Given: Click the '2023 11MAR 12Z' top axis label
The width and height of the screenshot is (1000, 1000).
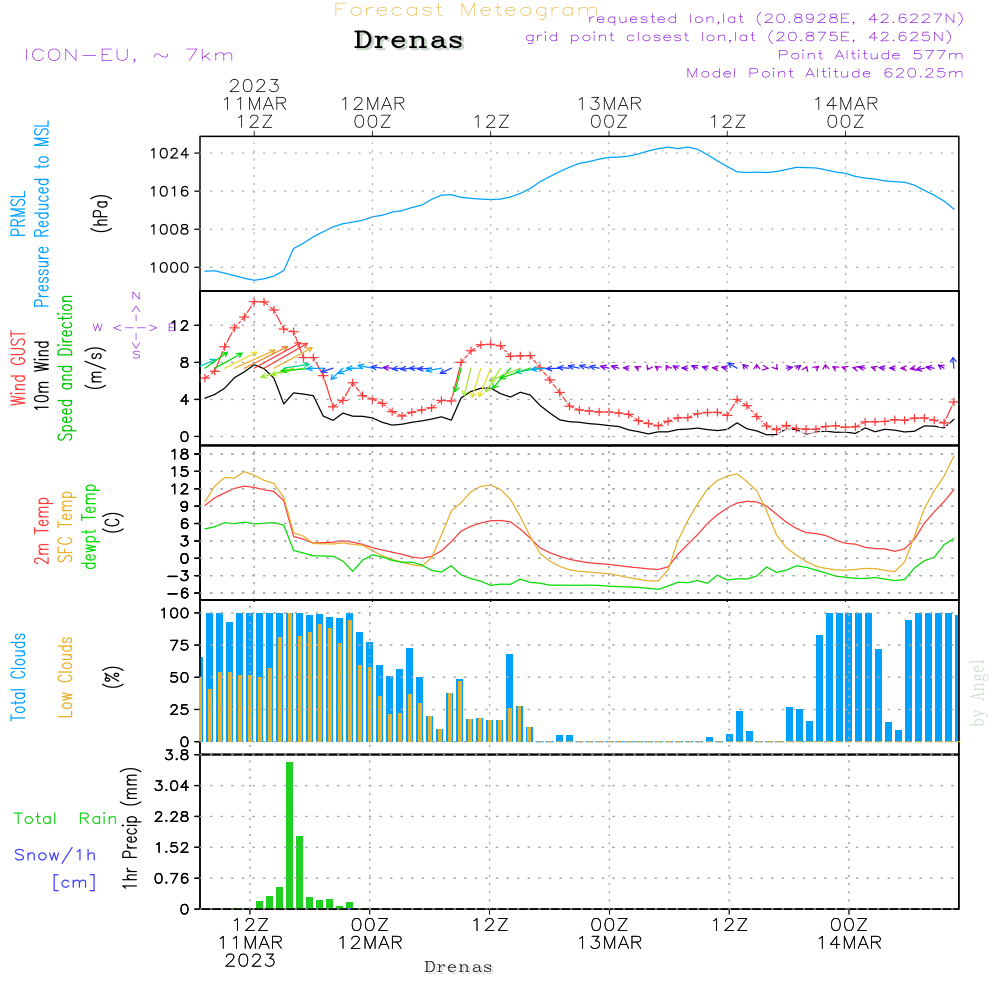Looking at the screenshot, I should (x=254, y=103).
